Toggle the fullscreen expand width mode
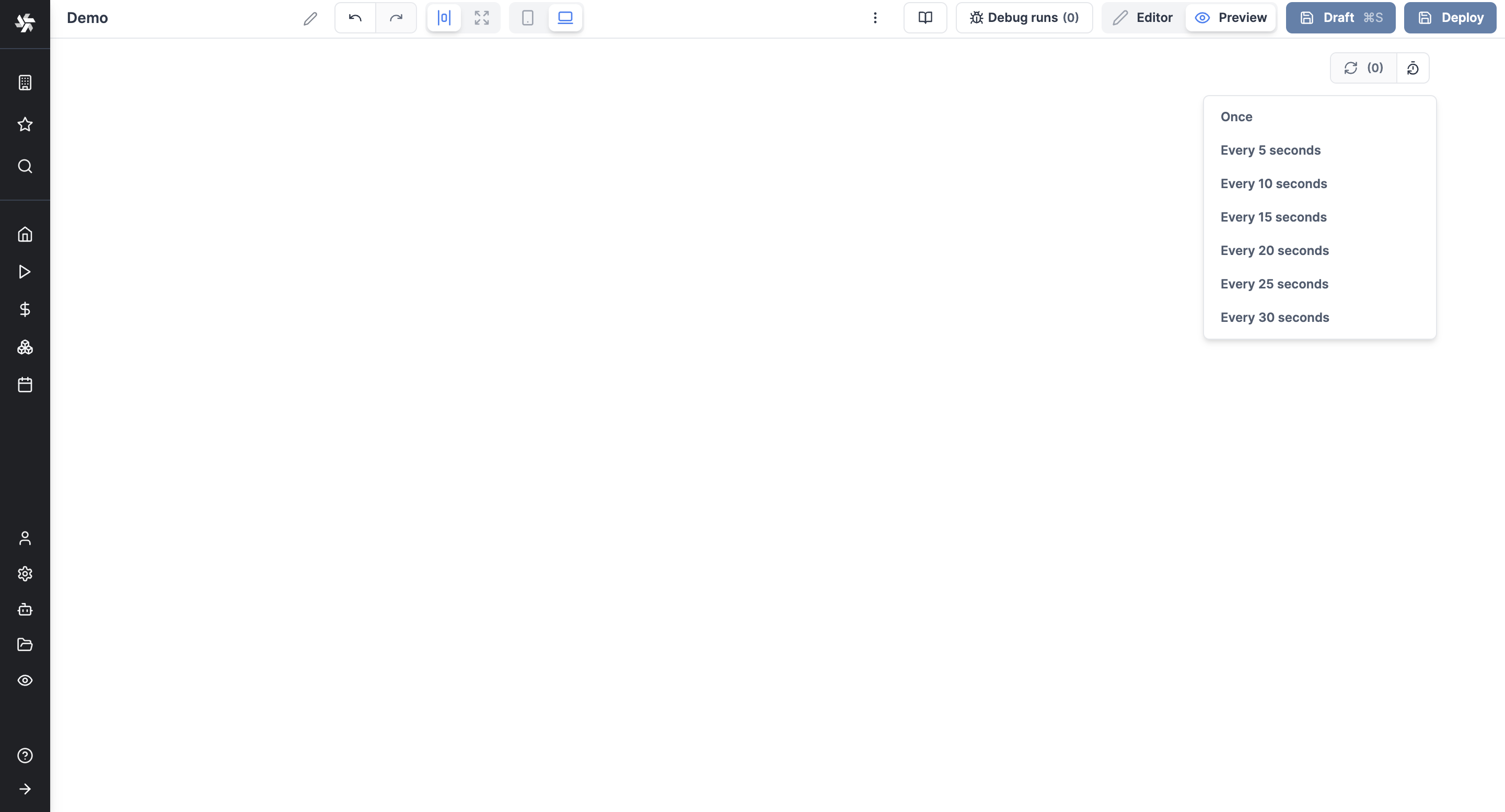The image size is (1505, 812). pyautogui.click(x=481, y=18)
